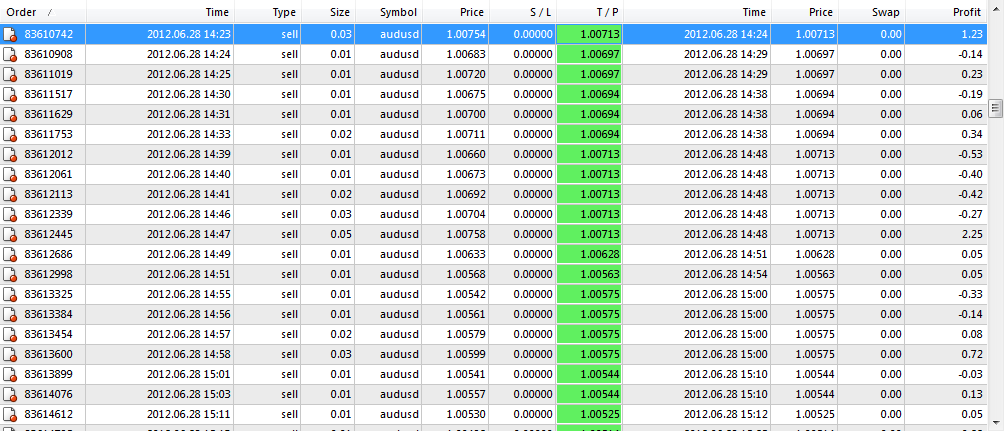
Task: Click size value 0.05
Action: [341, 234]
